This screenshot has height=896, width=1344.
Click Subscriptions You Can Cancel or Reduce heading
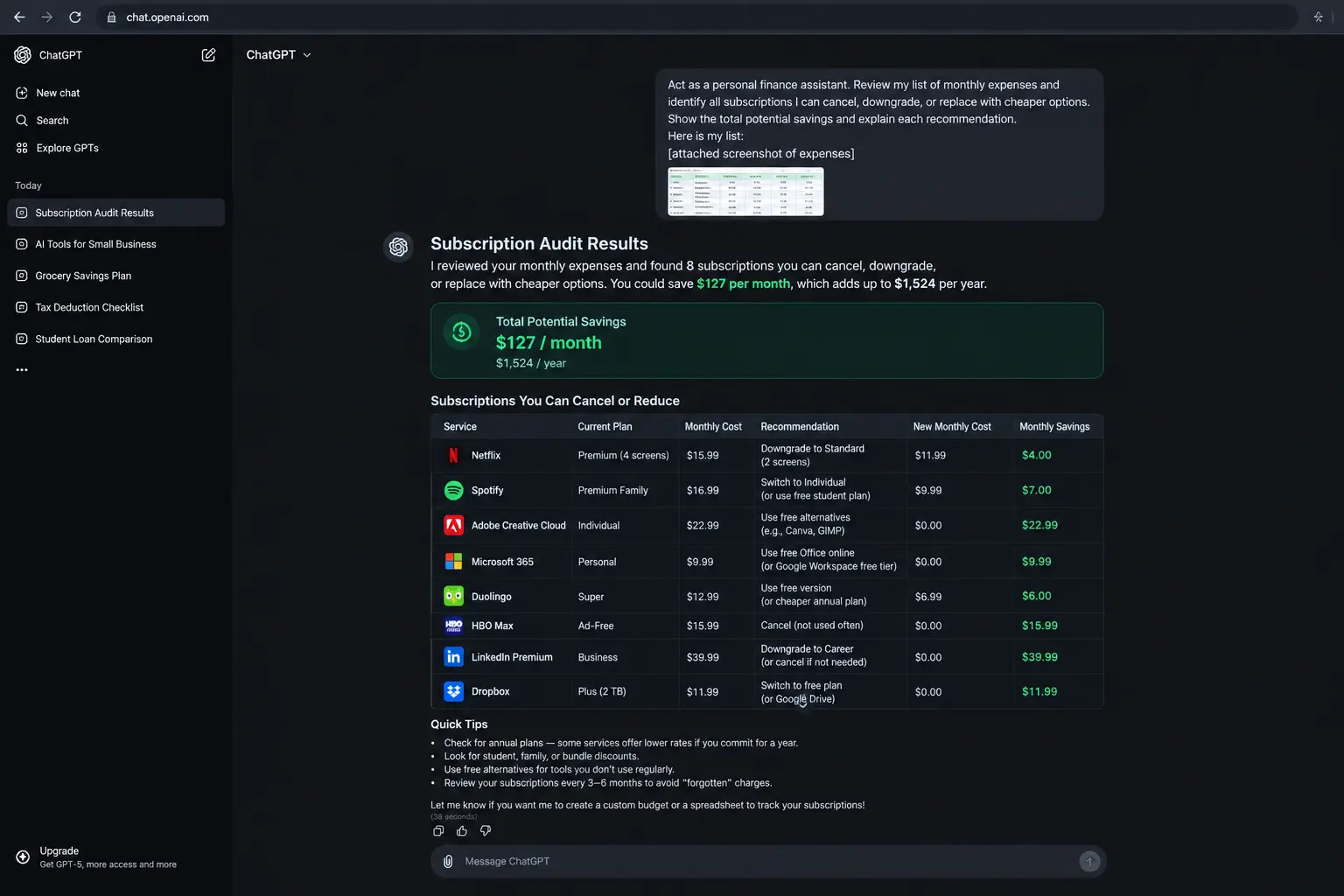pos(555,401)
